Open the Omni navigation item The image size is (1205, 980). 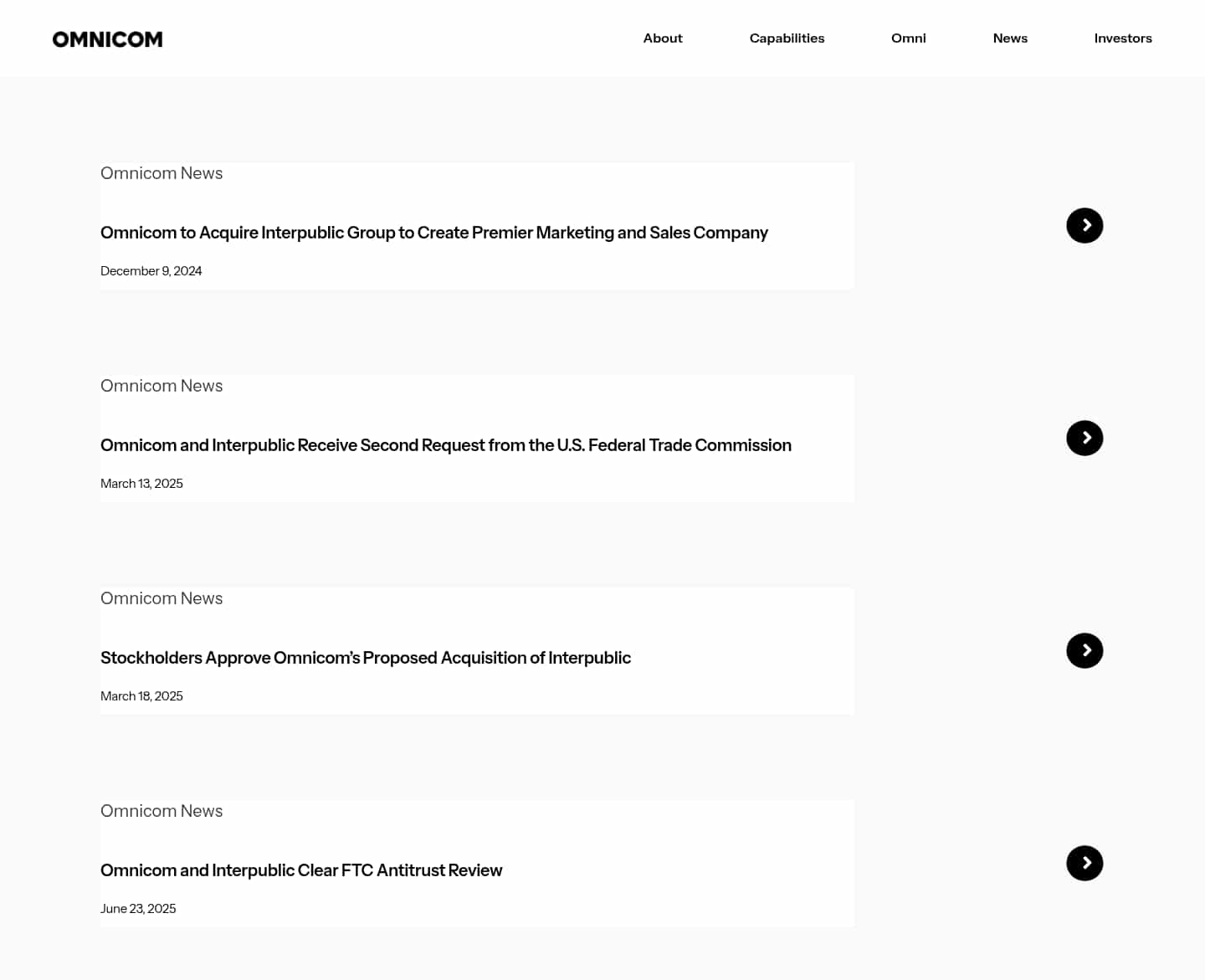click(908, 38)
